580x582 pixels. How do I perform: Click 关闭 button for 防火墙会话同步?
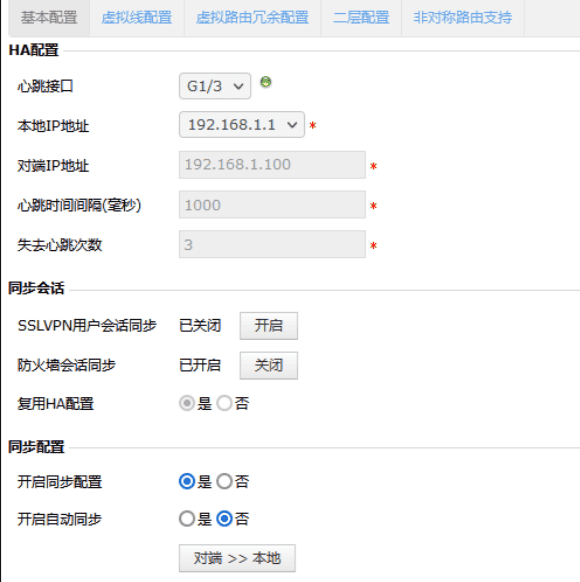point(269,366)
